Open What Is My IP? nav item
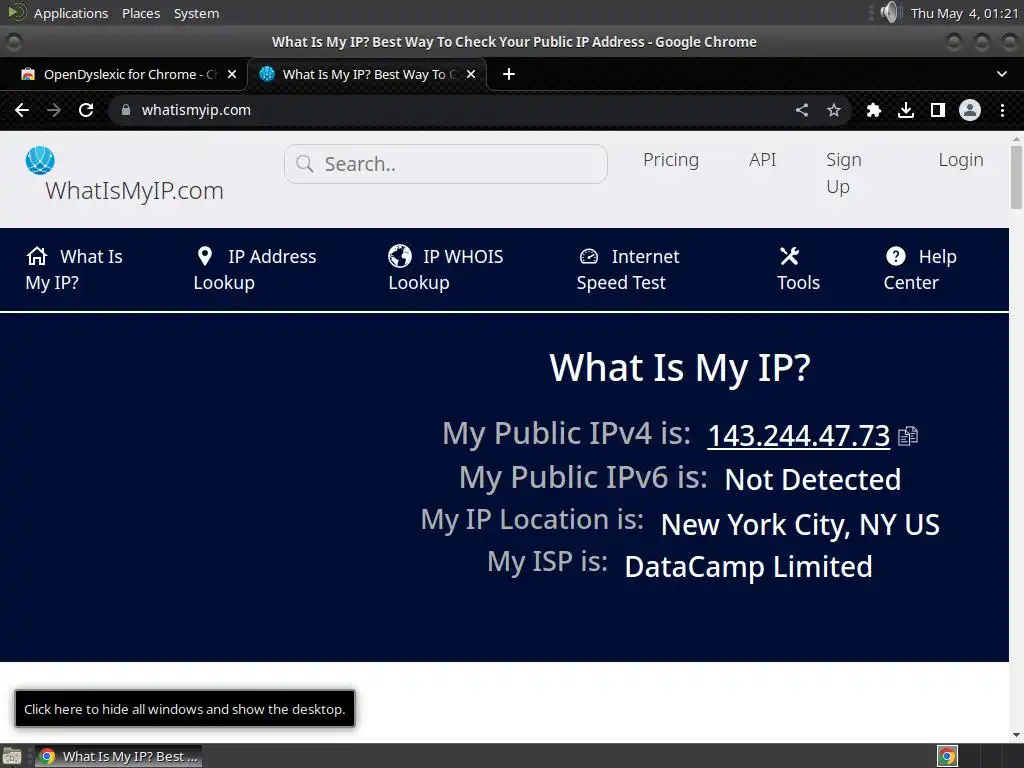This screenshot has height=768, width=1024. (x=74, y=269)
